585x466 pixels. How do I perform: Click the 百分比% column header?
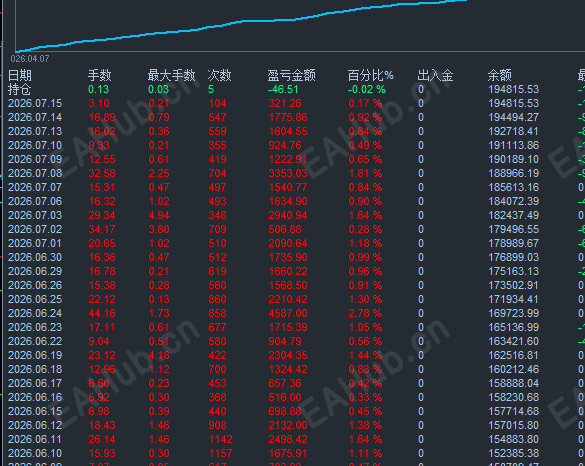point(370,75)
